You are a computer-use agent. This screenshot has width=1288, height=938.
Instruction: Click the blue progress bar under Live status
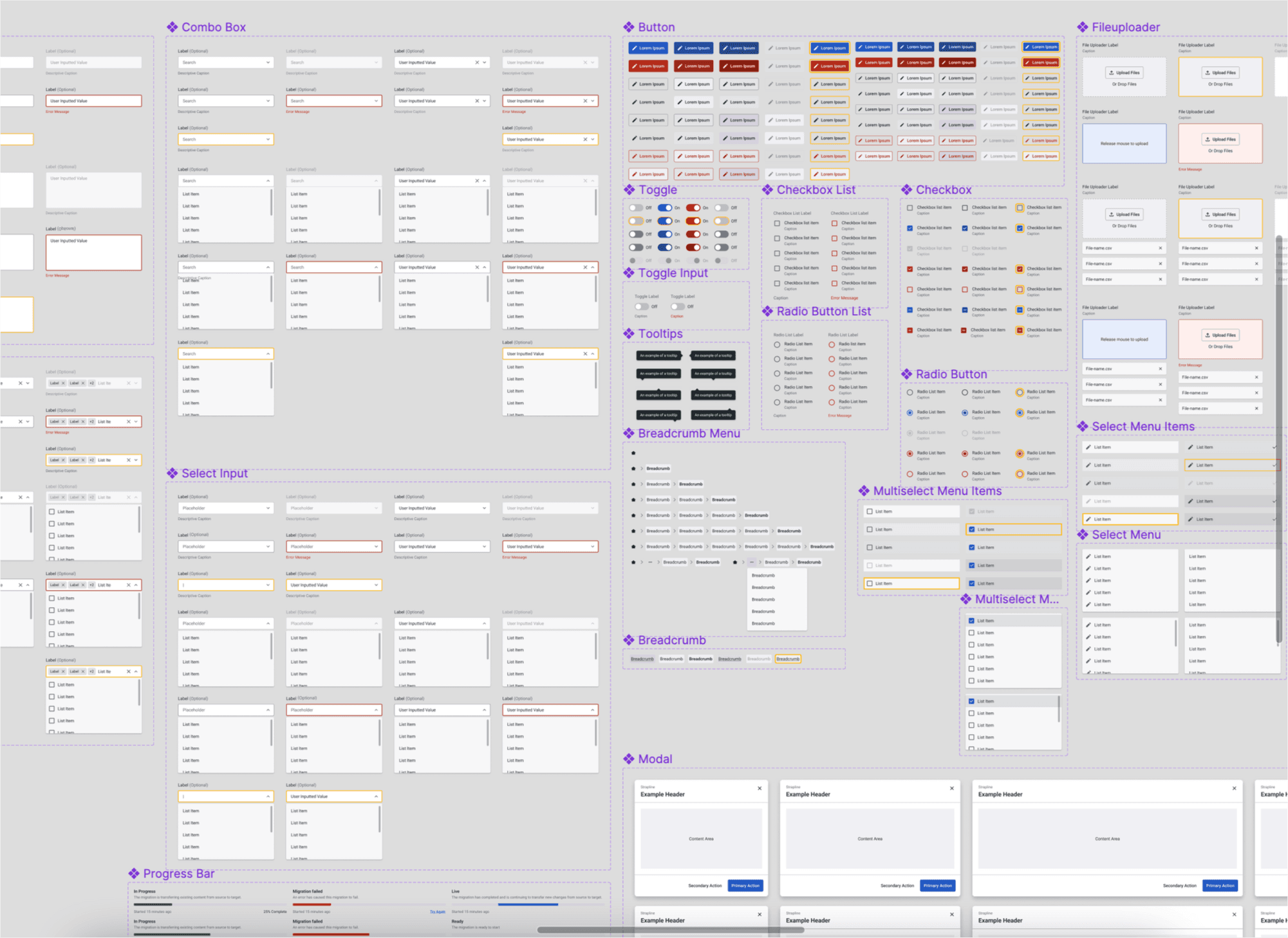(527, 905)
